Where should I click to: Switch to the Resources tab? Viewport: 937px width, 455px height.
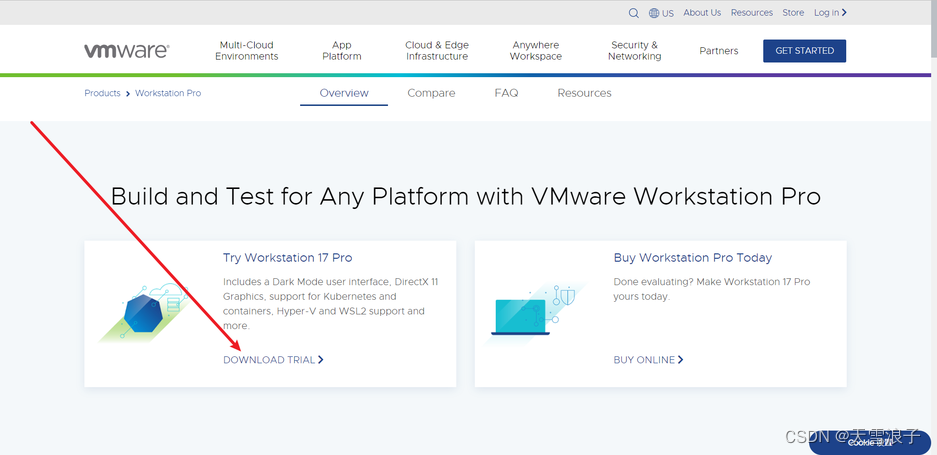coord(584,93)
